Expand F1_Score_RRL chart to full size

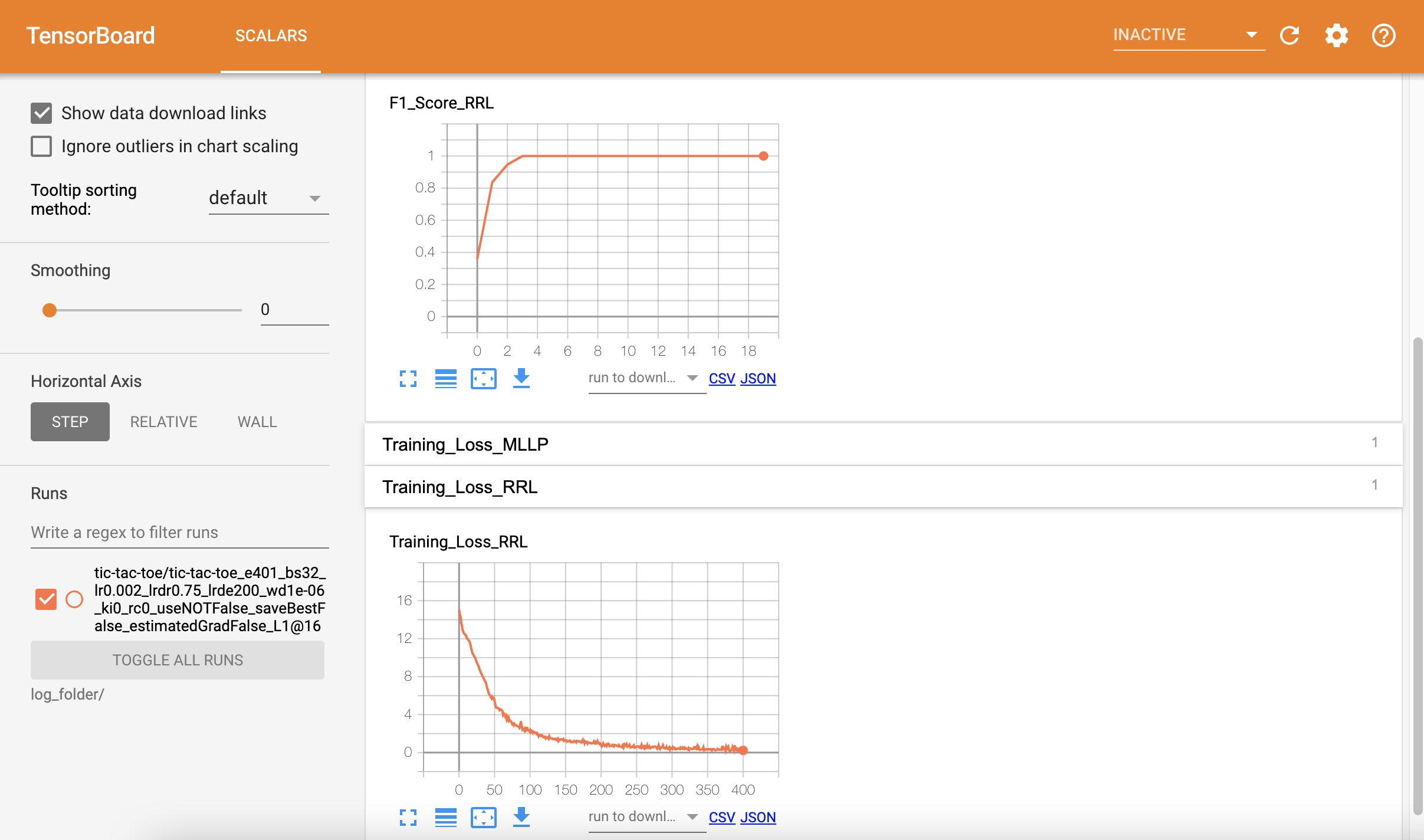click(408, 378)
